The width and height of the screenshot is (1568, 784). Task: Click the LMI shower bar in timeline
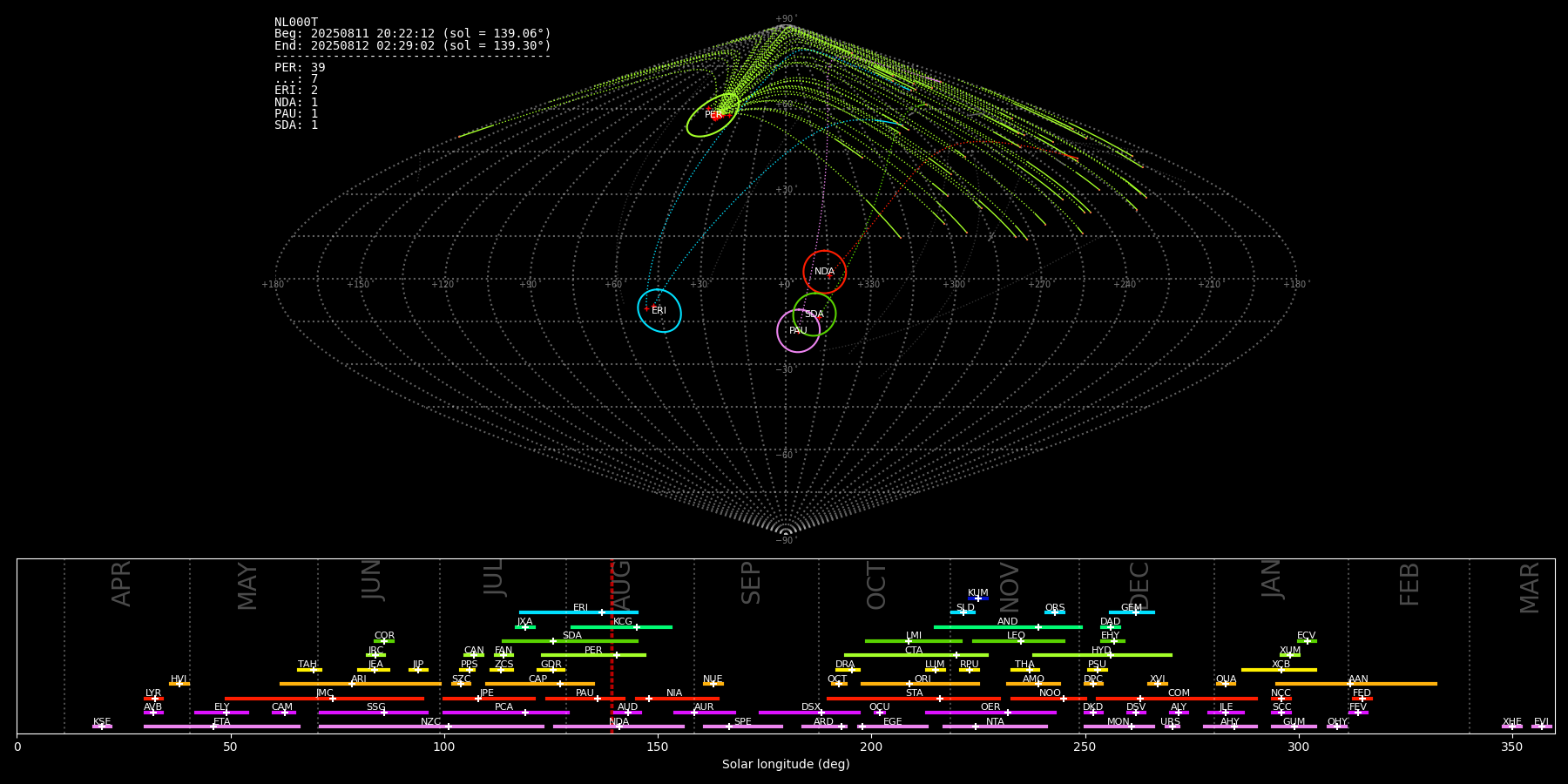914,641
